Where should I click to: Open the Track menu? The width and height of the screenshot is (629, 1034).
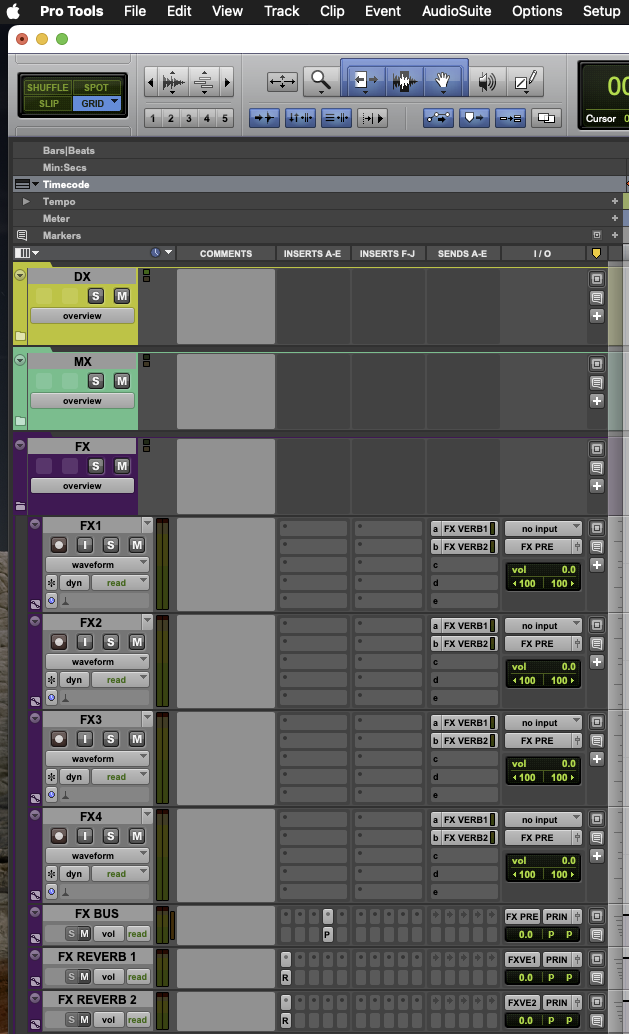click(282, 11)
